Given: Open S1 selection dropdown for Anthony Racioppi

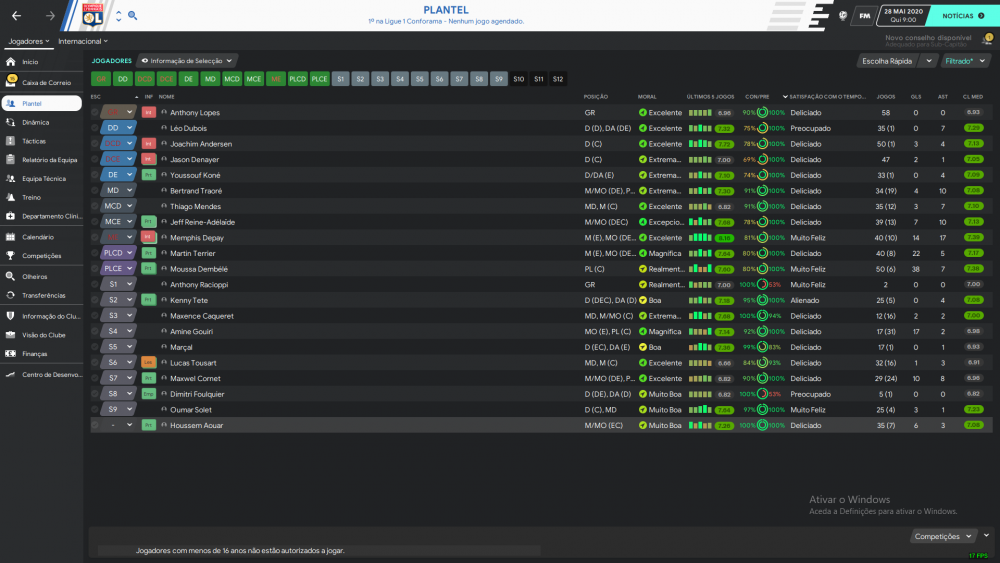Looking at the screenshot, I should pos(118,284).
